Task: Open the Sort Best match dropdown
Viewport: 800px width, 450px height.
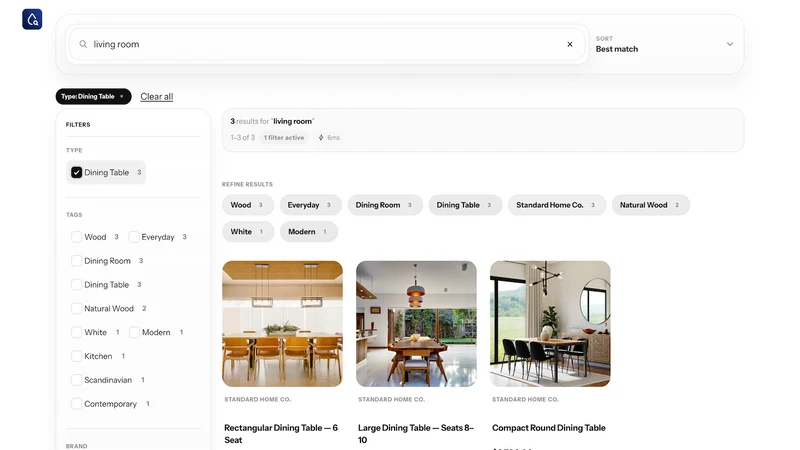Action: click(x=665, y=44)
